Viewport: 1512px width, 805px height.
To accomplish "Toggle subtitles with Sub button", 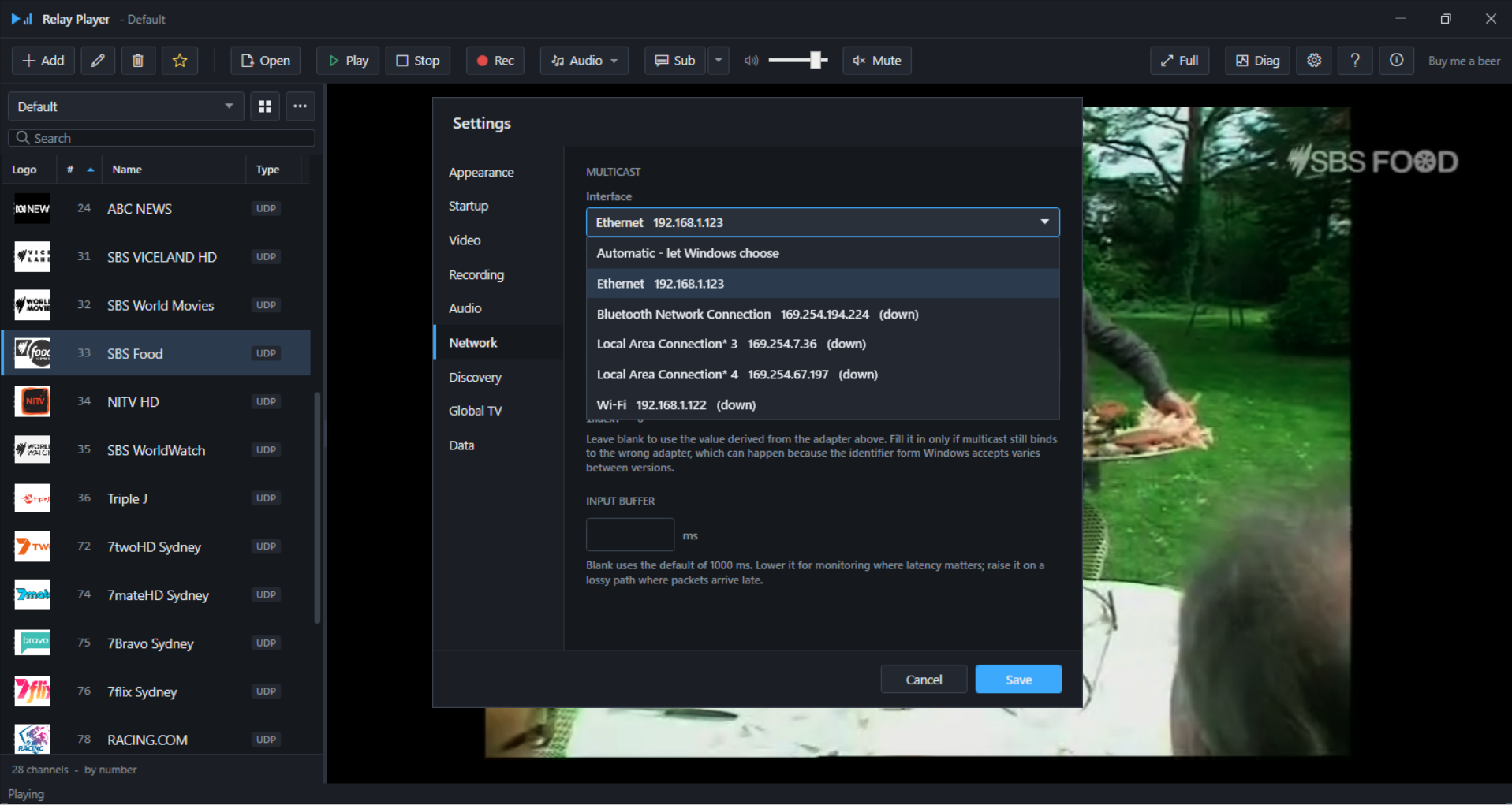I will (x=675, y=61).
